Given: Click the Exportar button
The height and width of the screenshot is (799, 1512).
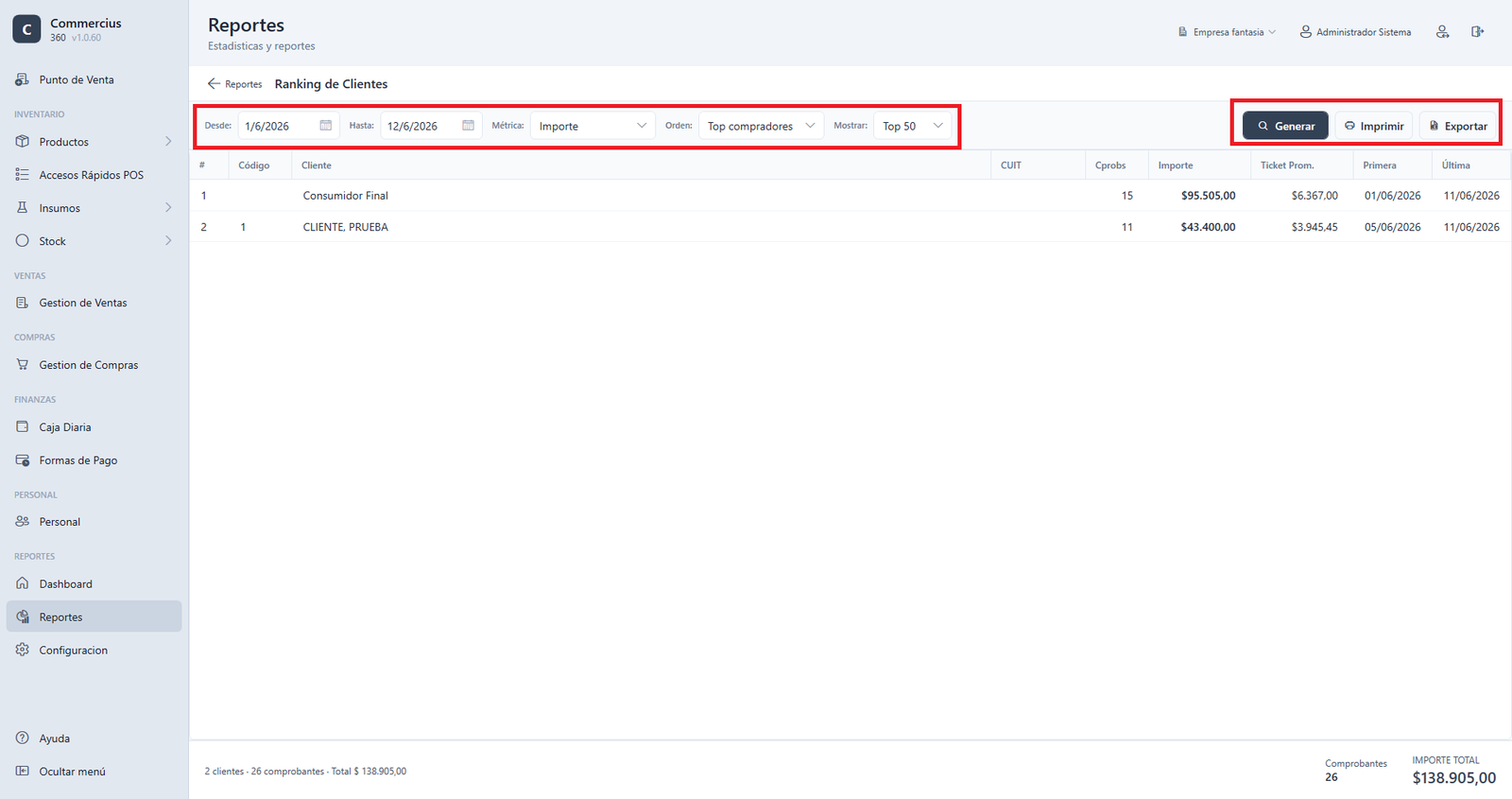Looking at the screenshot, I should tap(1458, 126).
